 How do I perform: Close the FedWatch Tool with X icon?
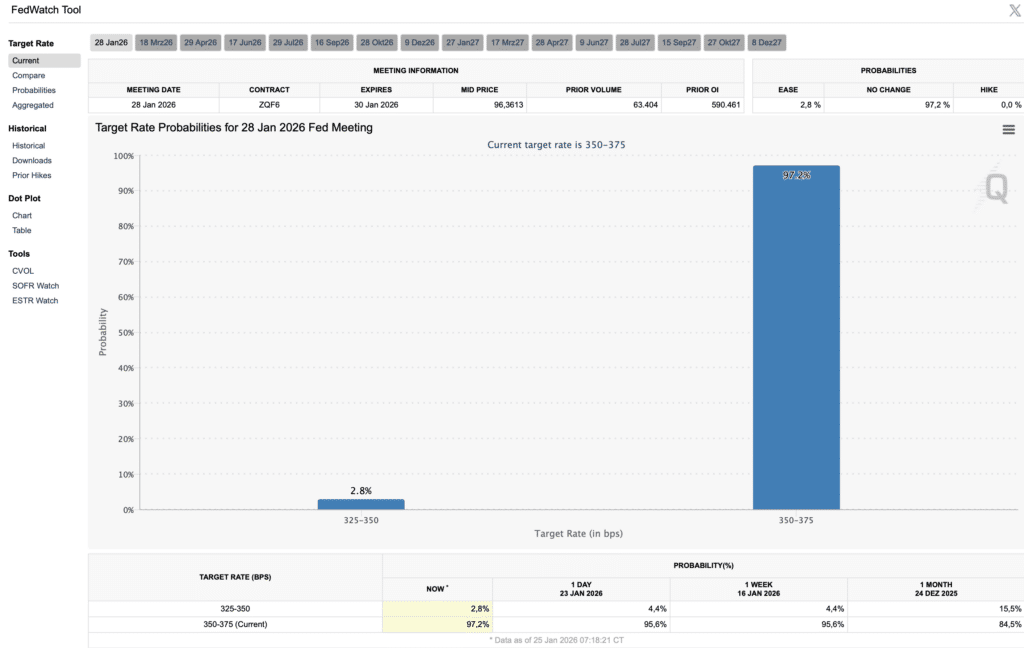(x=1015, y=10)
